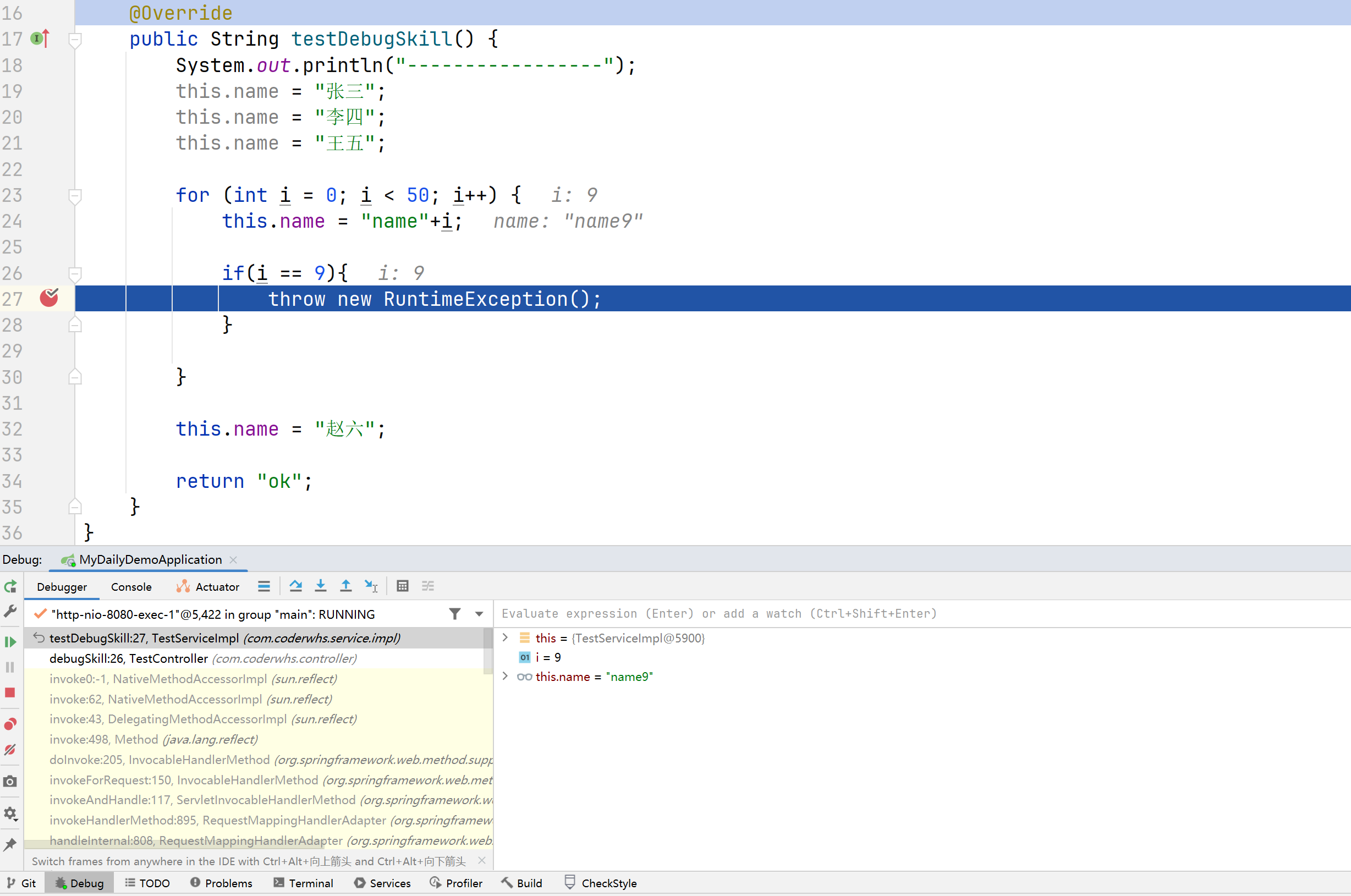Toggle Debug tool window button

(79, 883)
